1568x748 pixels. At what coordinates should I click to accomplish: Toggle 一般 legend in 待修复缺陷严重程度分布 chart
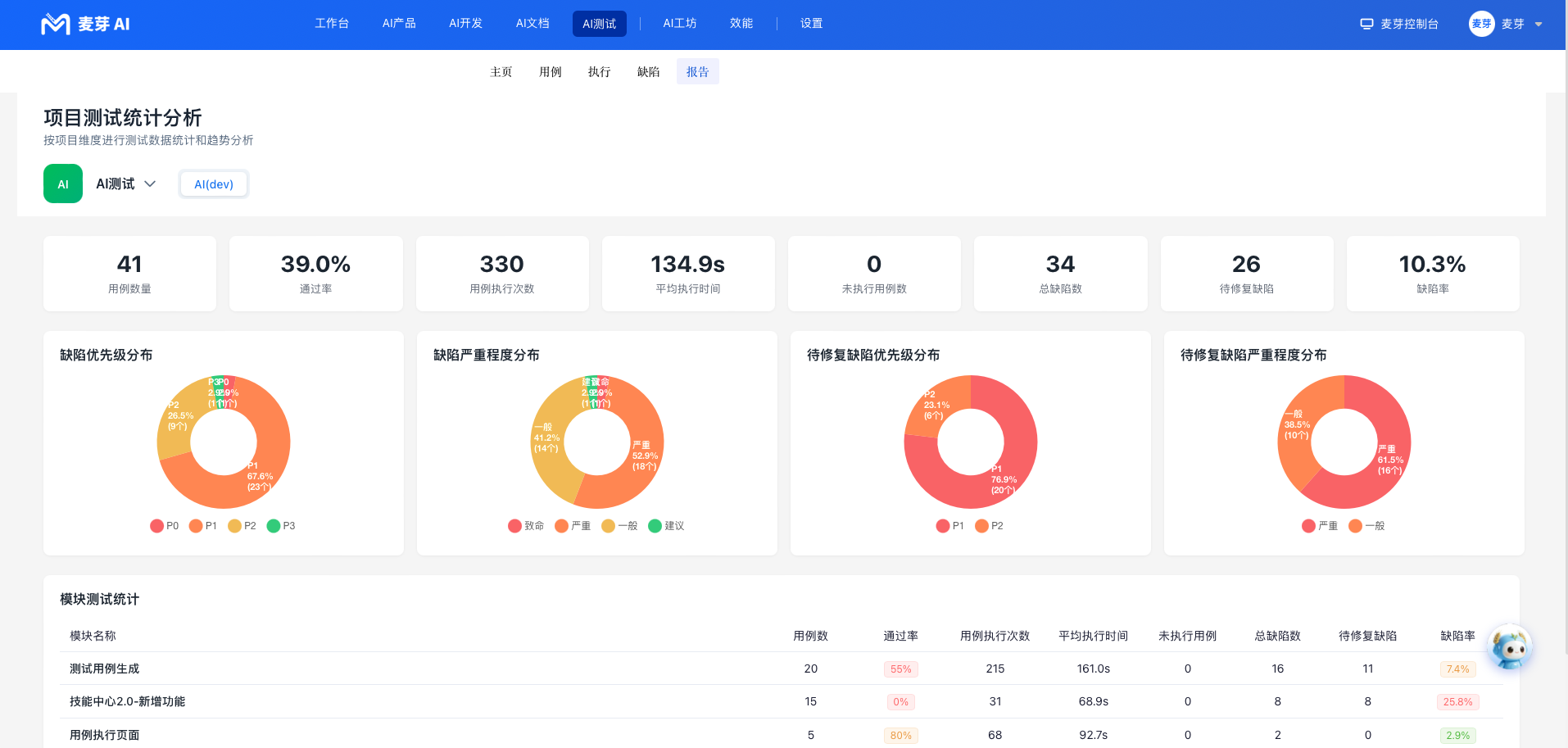1366,526
